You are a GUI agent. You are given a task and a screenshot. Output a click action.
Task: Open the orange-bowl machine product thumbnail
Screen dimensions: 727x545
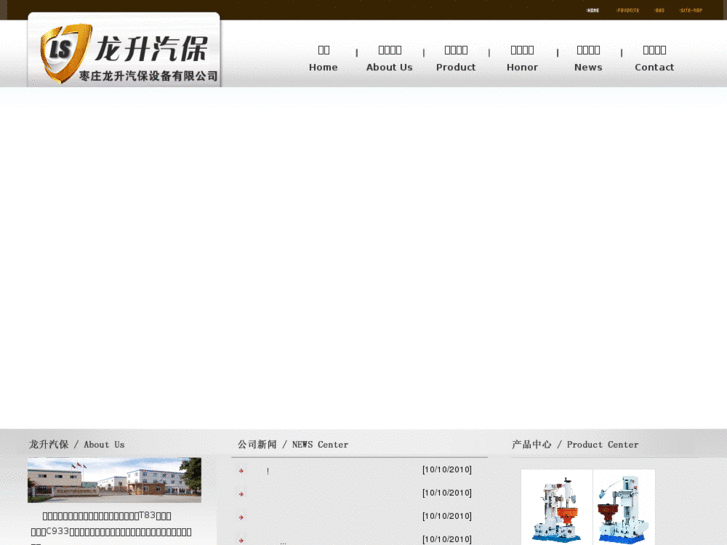tap(556, 507)
